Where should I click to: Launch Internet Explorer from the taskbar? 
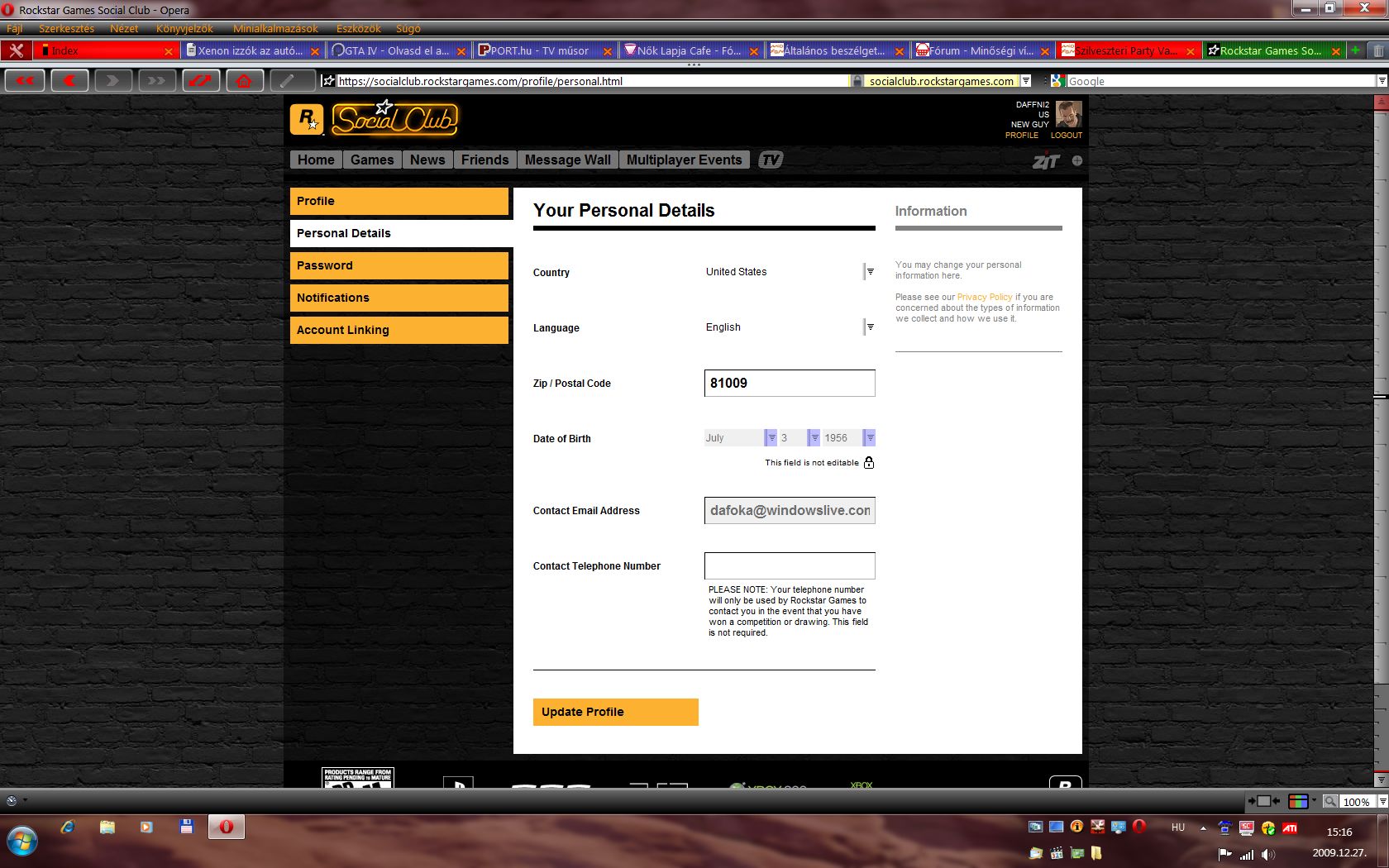(x=68, y=827)
